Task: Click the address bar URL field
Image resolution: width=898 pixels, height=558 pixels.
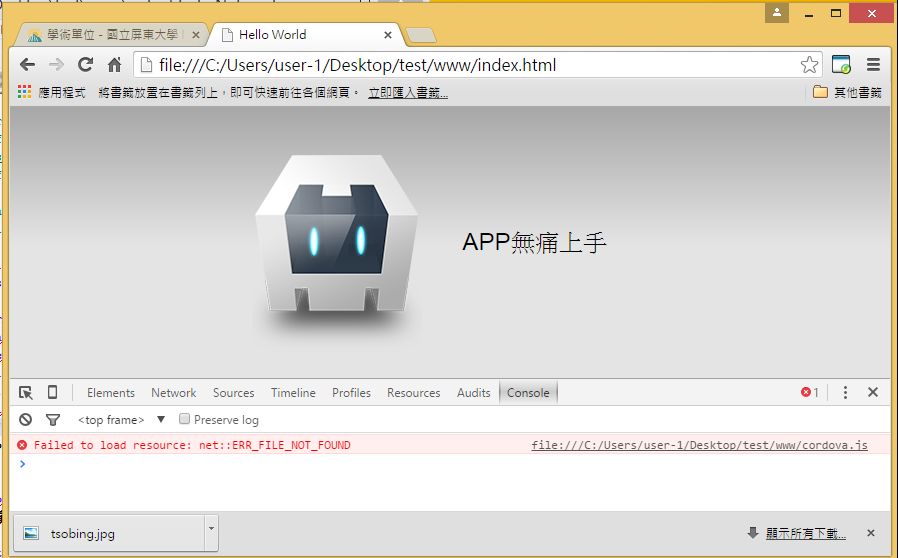Action: 460,65
